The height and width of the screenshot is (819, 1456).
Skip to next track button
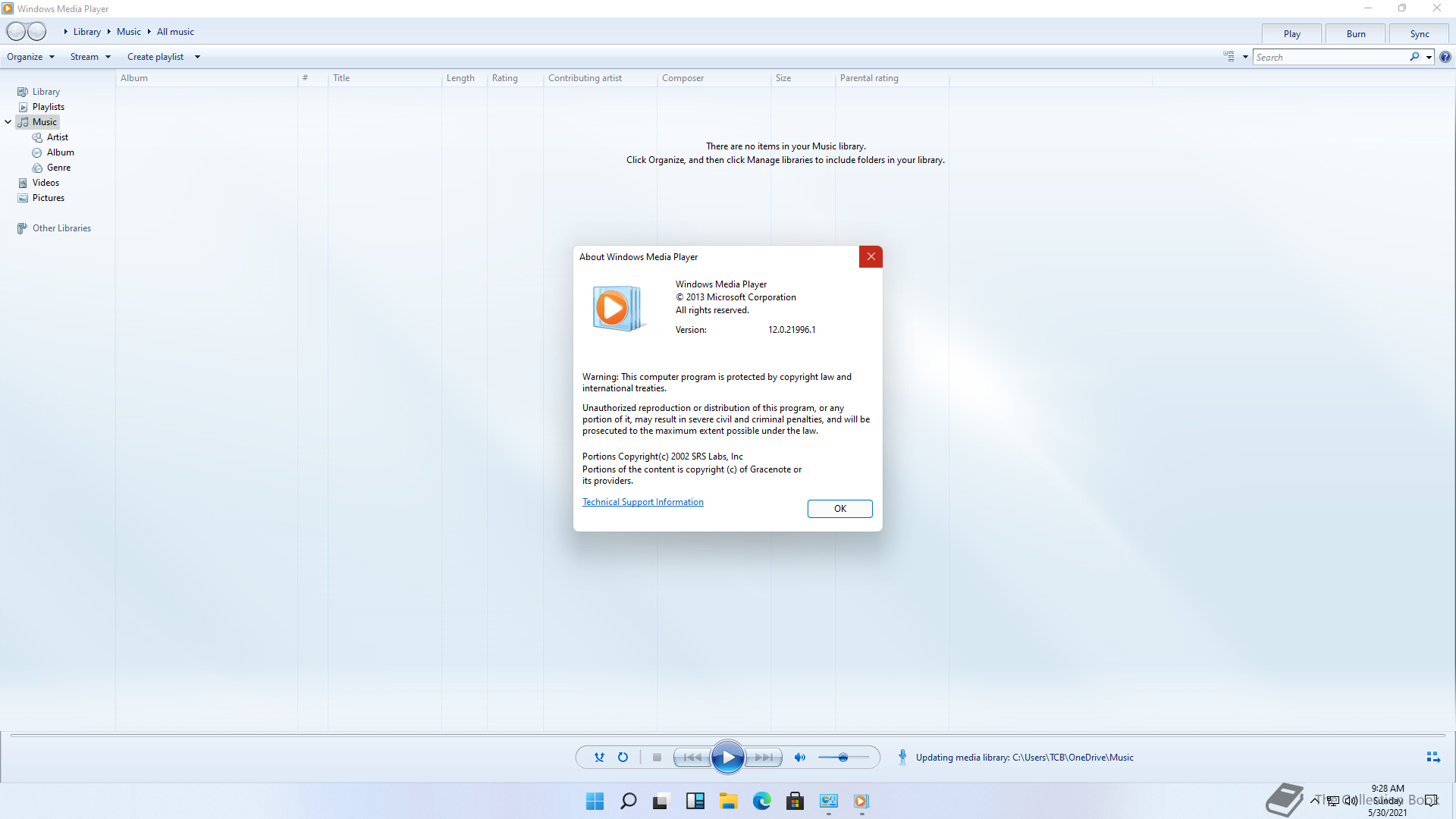pyautogui.click(x=764, y=757)
